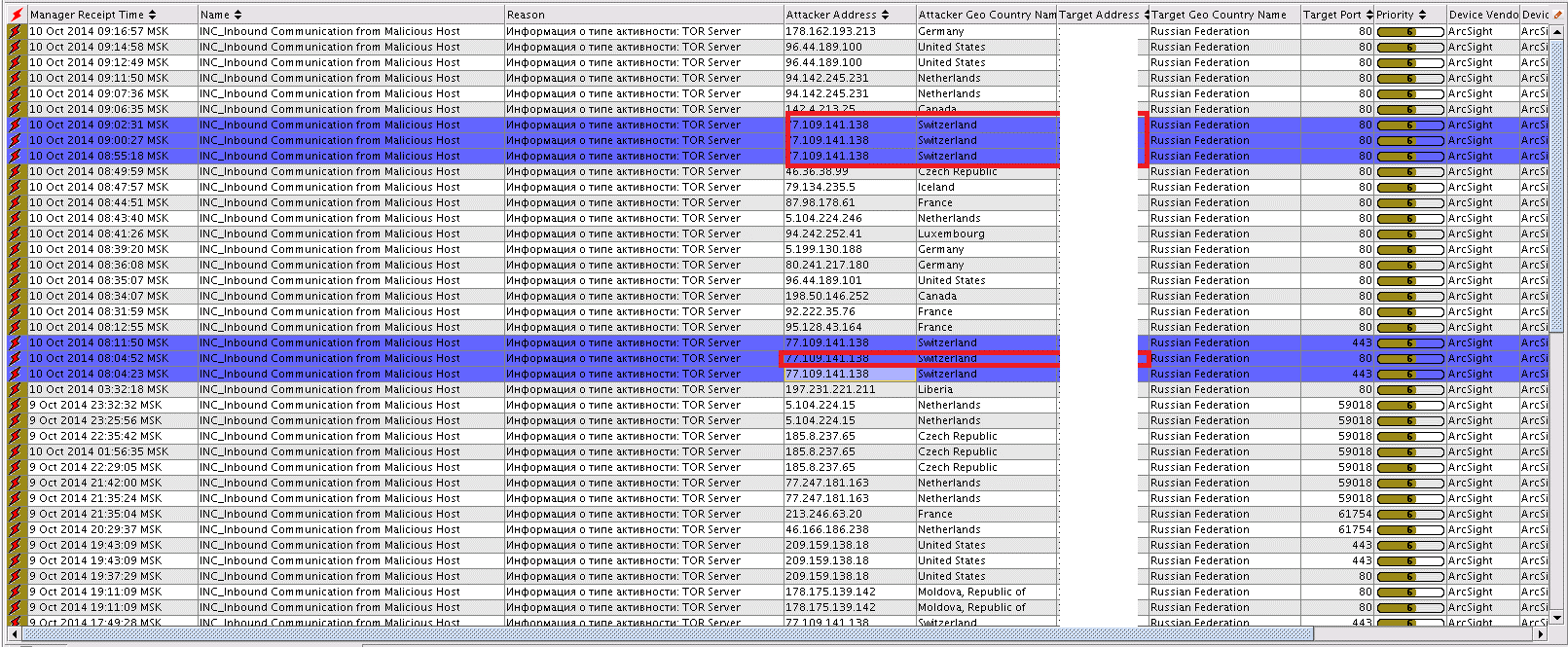Select the event icon for 08:11:50 MSK row

[15, 342]
